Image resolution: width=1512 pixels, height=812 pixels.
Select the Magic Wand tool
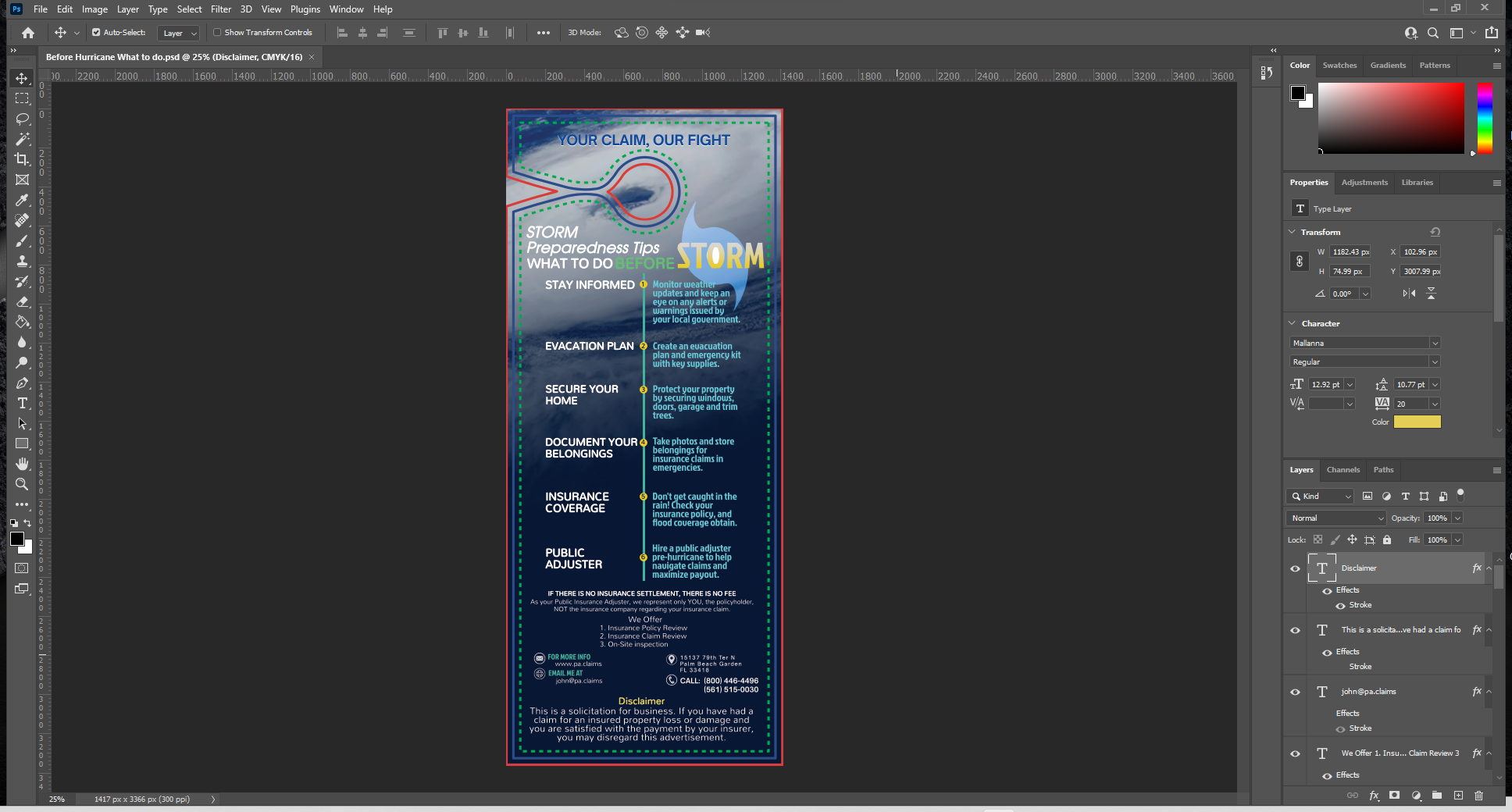pos(22,139)
